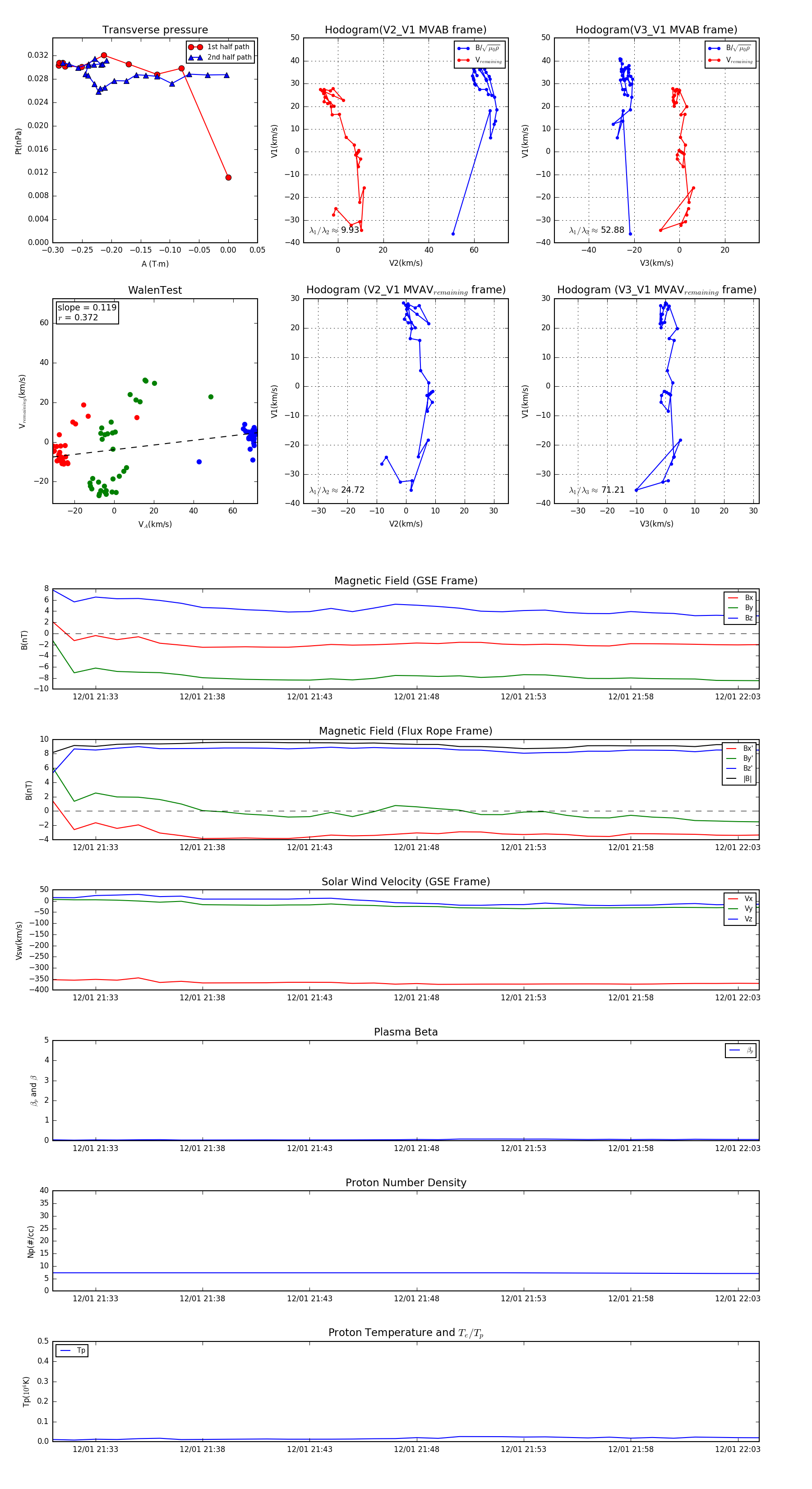Click the 'Pt(nPa)' axis label
The image size is (812, 1489).
click(18, 140)
